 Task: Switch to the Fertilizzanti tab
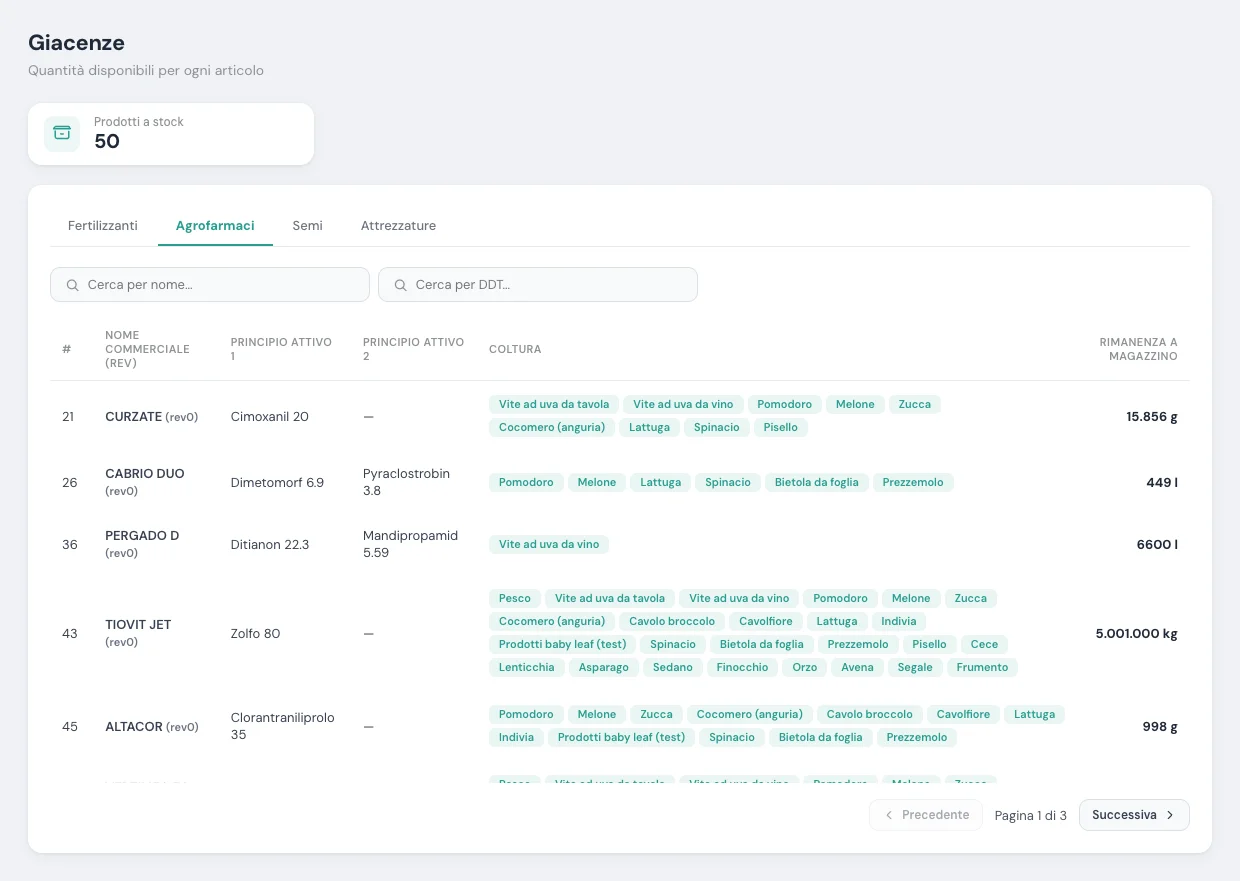click(103, 226)
